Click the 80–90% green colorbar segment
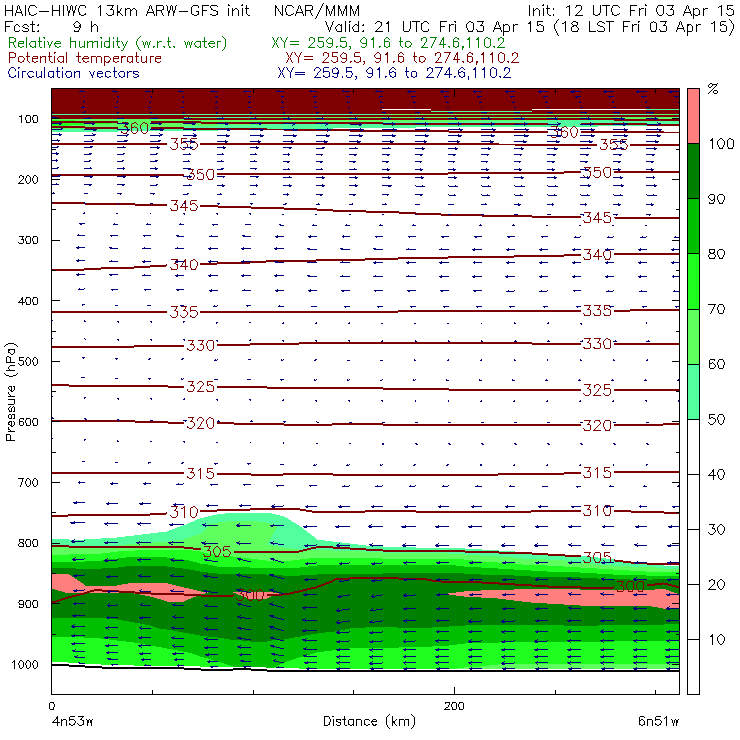The height and width of the screenshot is (740, 740). (x=693, y=226)
